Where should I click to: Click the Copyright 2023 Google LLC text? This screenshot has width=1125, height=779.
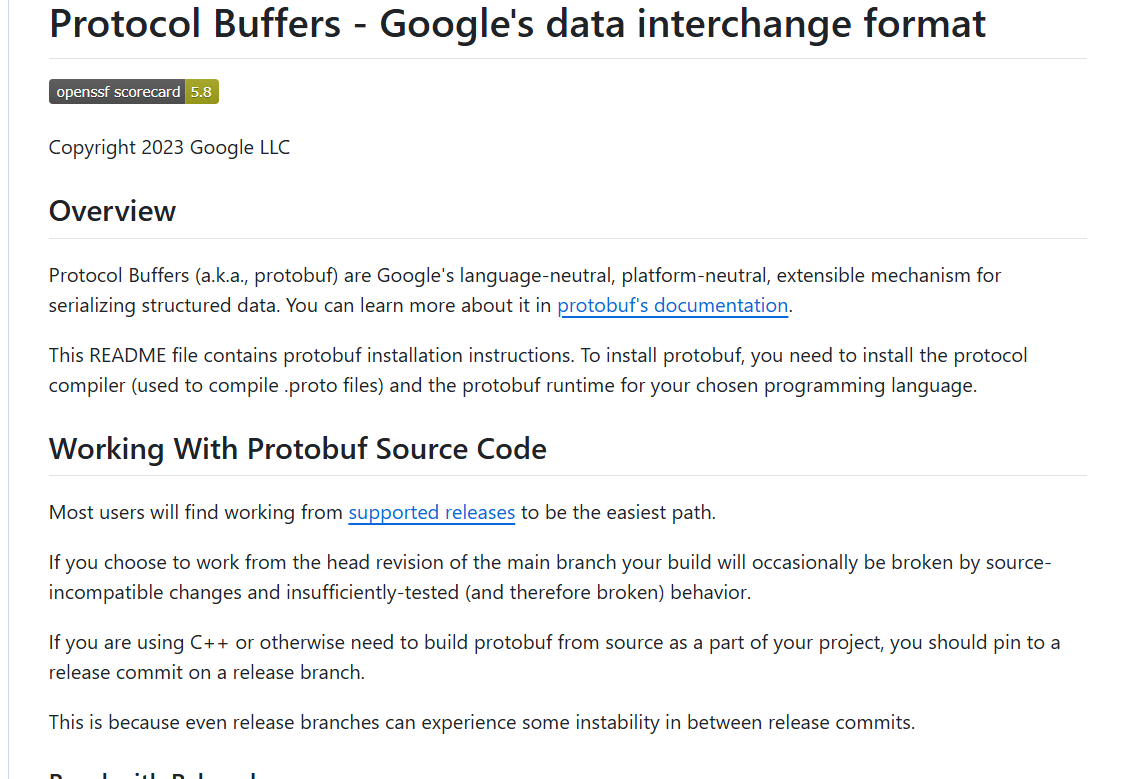[x=169, y=147]
